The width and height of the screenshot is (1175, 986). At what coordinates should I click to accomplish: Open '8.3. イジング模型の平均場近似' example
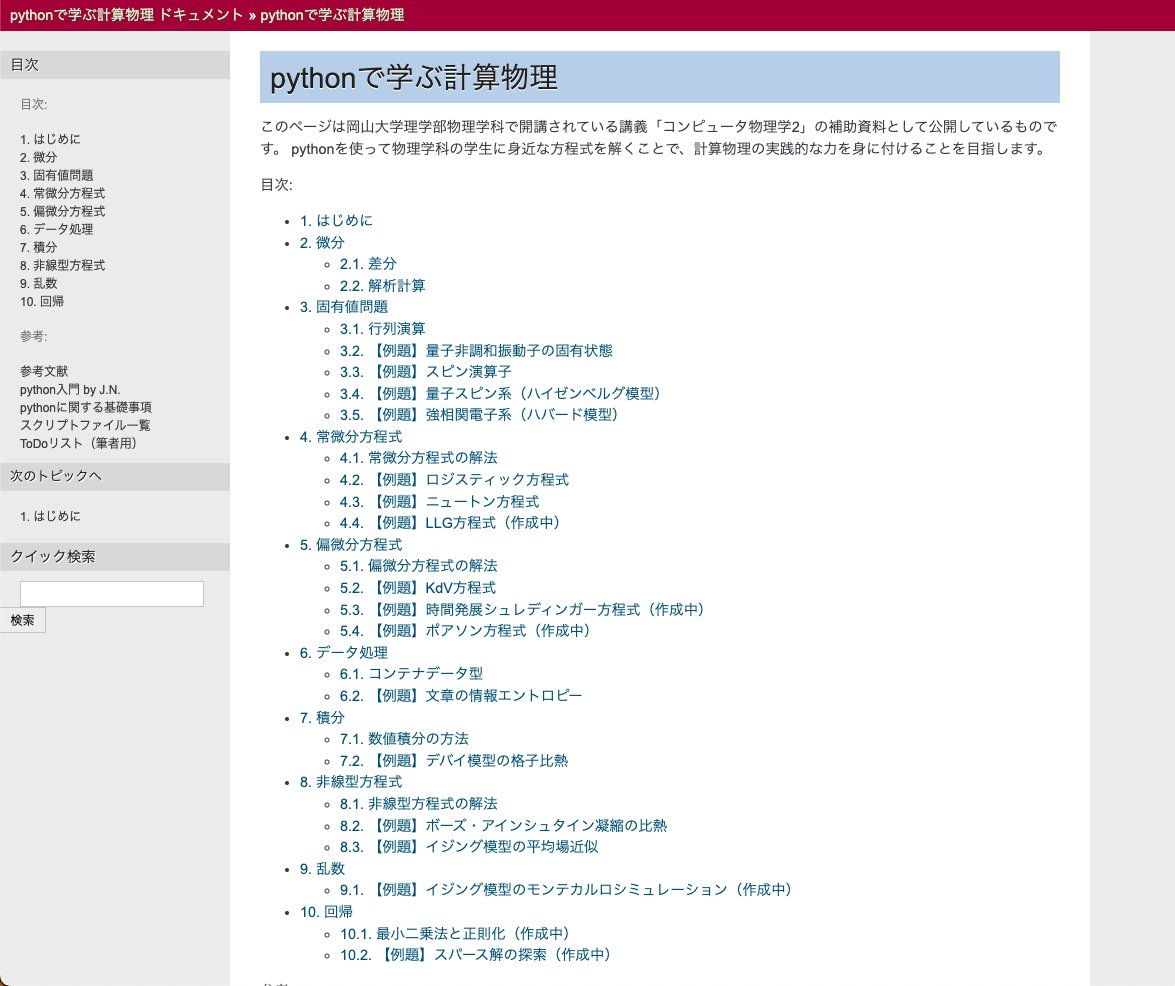469,847
